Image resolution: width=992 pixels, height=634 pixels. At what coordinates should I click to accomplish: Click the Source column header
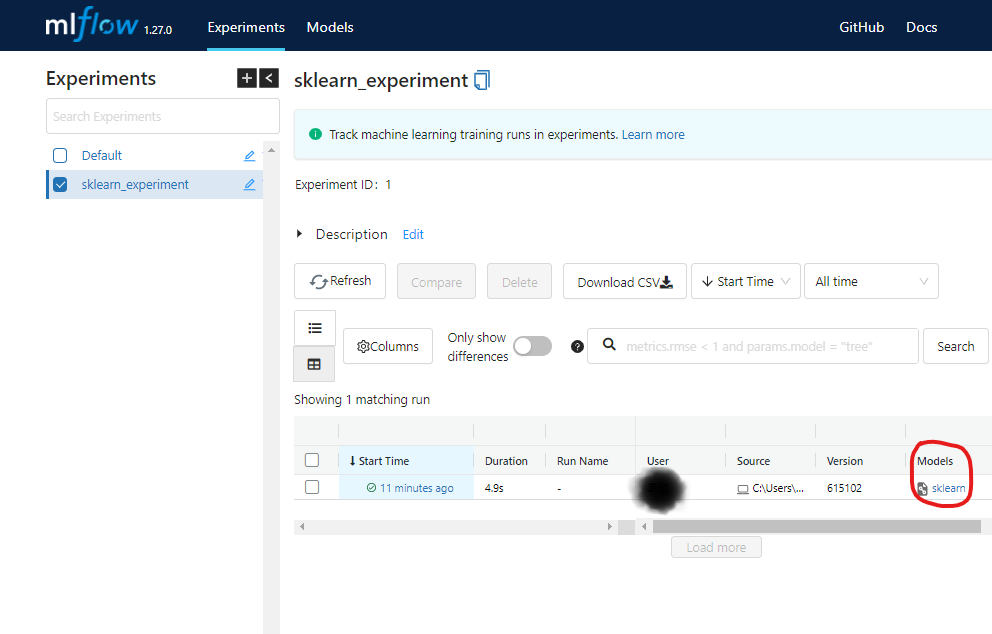click(x=753, y=461)
